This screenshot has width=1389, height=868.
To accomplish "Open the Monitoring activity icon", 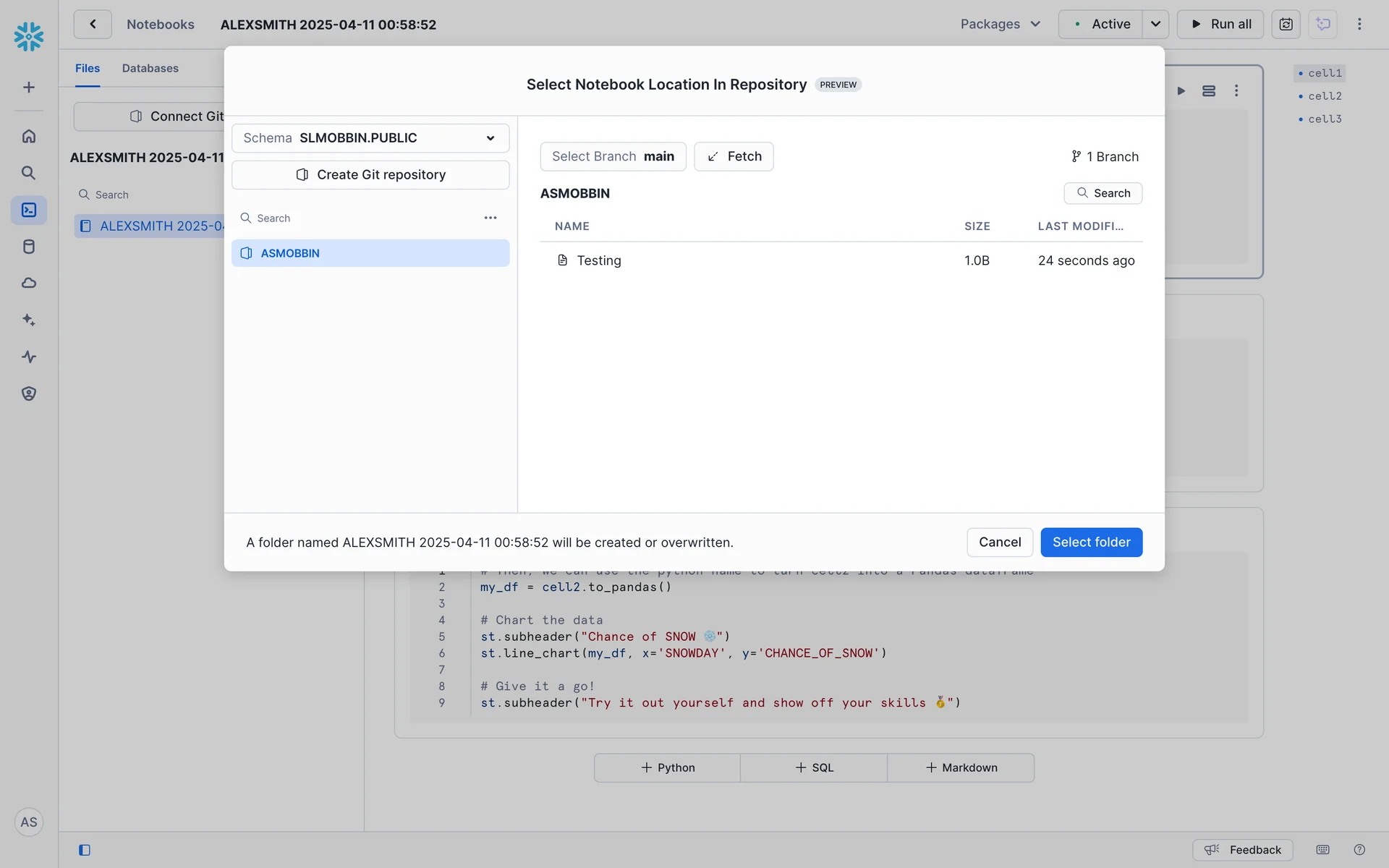I will coord(29,357).
